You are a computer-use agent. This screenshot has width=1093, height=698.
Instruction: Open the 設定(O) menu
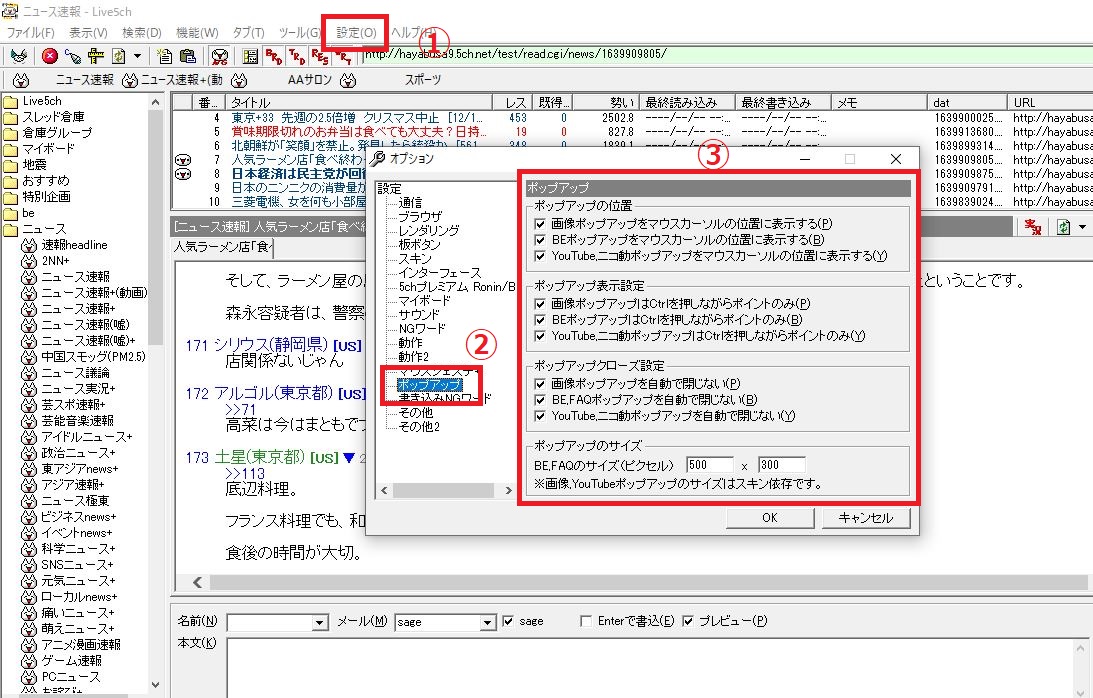pos(356,33)
